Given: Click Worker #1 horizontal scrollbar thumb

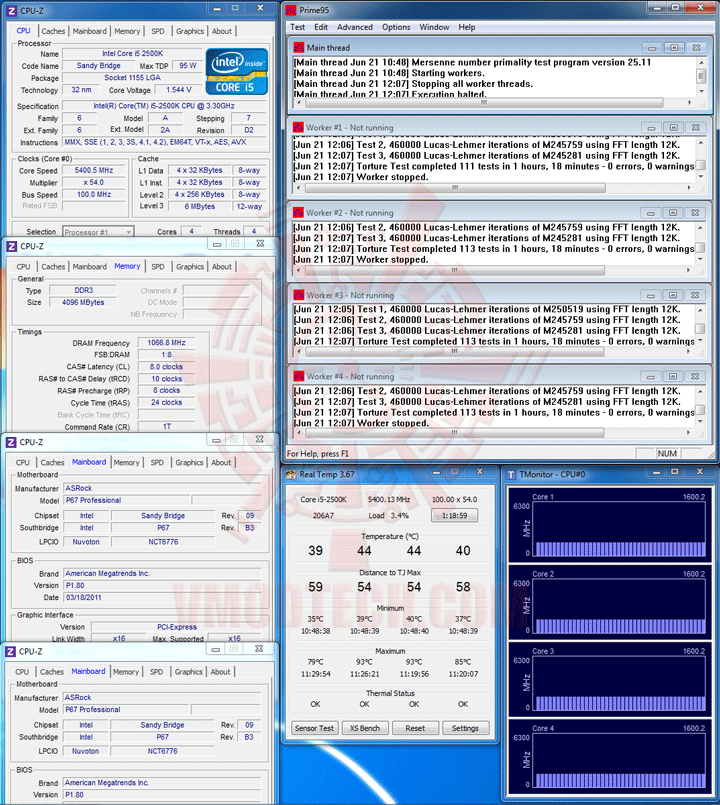Looking at the screenshot, I should pyautogui.click(x=455, y=188).
